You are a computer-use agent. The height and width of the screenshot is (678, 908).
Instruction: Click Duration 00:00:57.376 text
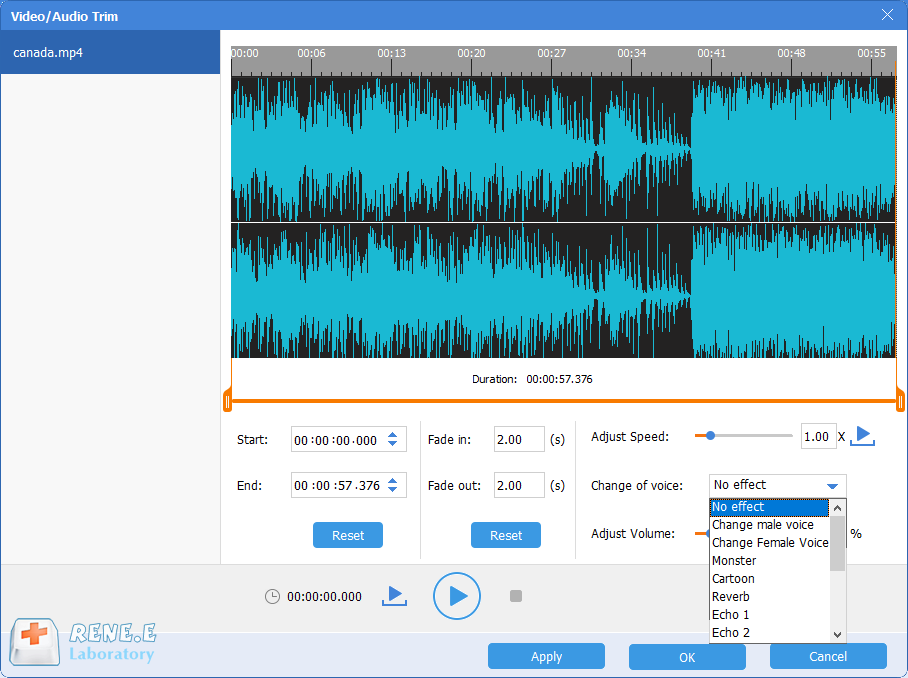pos(532,379)
